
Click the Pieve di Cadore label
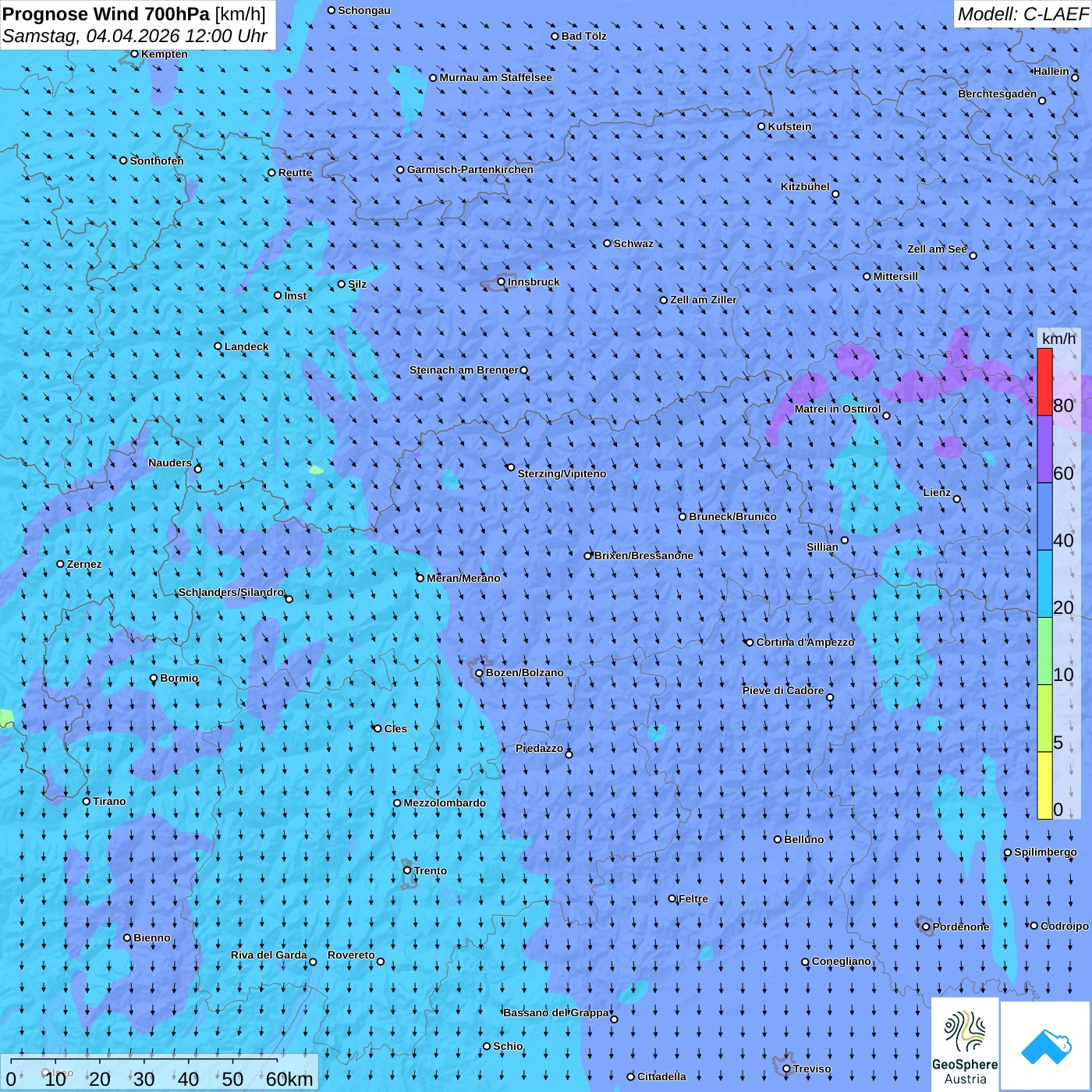point(783,690)
